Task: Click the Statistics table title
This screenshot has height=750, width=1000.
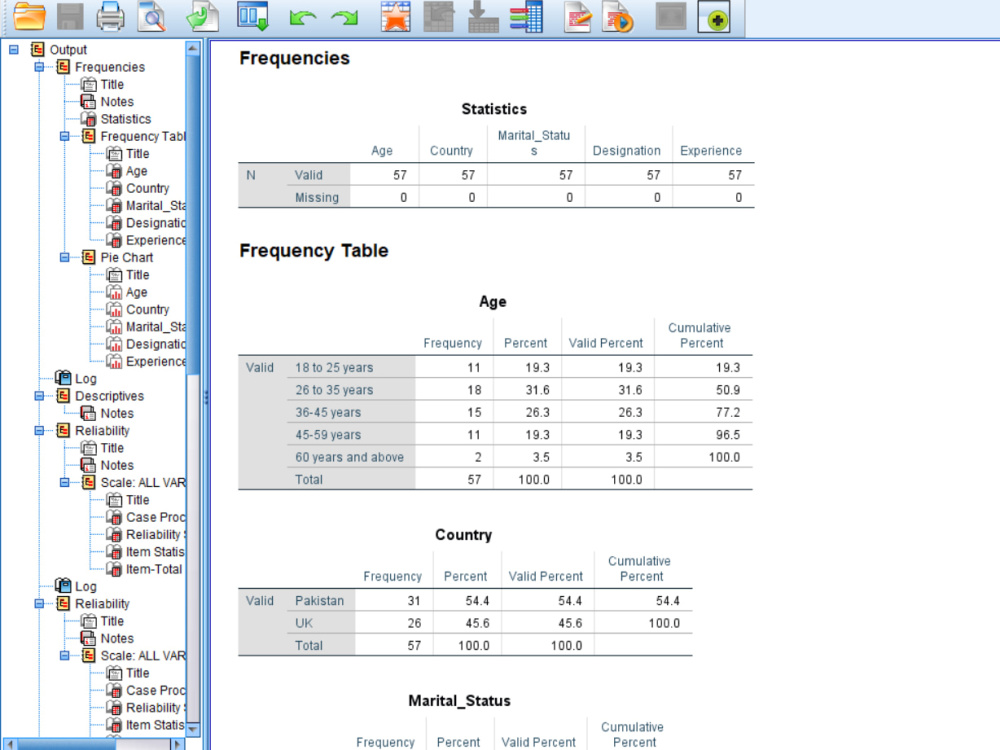Action: pos(494,109)
